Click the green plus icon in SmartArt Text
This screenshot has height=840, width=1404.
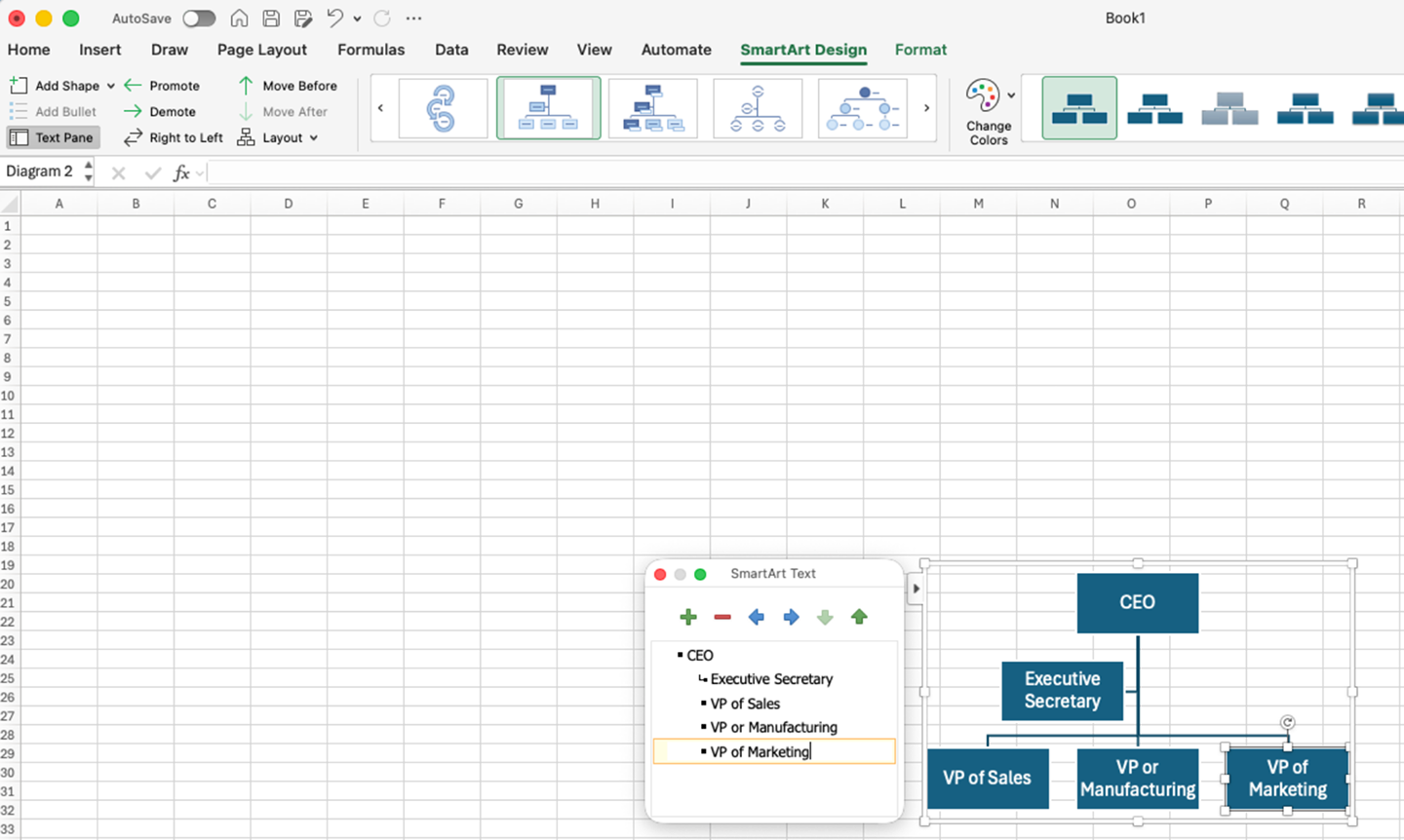[x=688, y=617]
